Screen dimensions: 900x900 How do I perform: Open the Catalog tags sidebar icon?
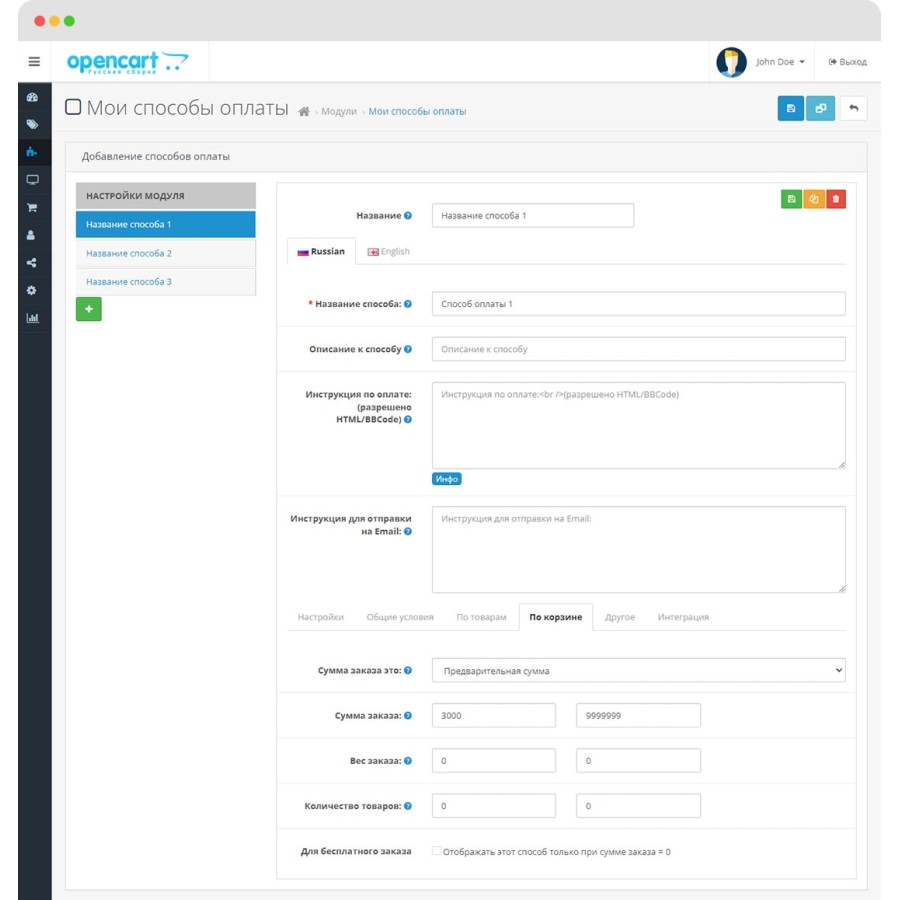(x=32, y=125)
